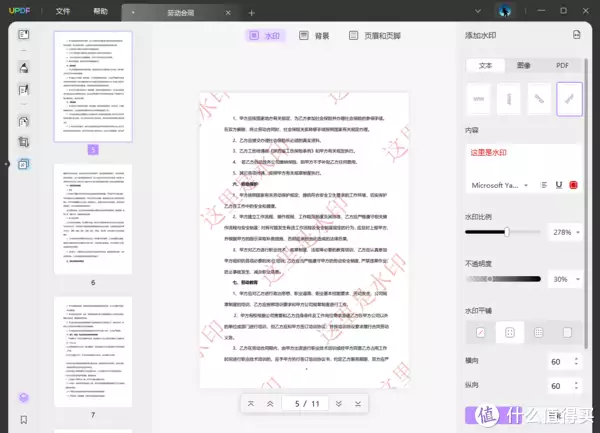
Task: Open the 文件 menu
Action: coord(63,11)
